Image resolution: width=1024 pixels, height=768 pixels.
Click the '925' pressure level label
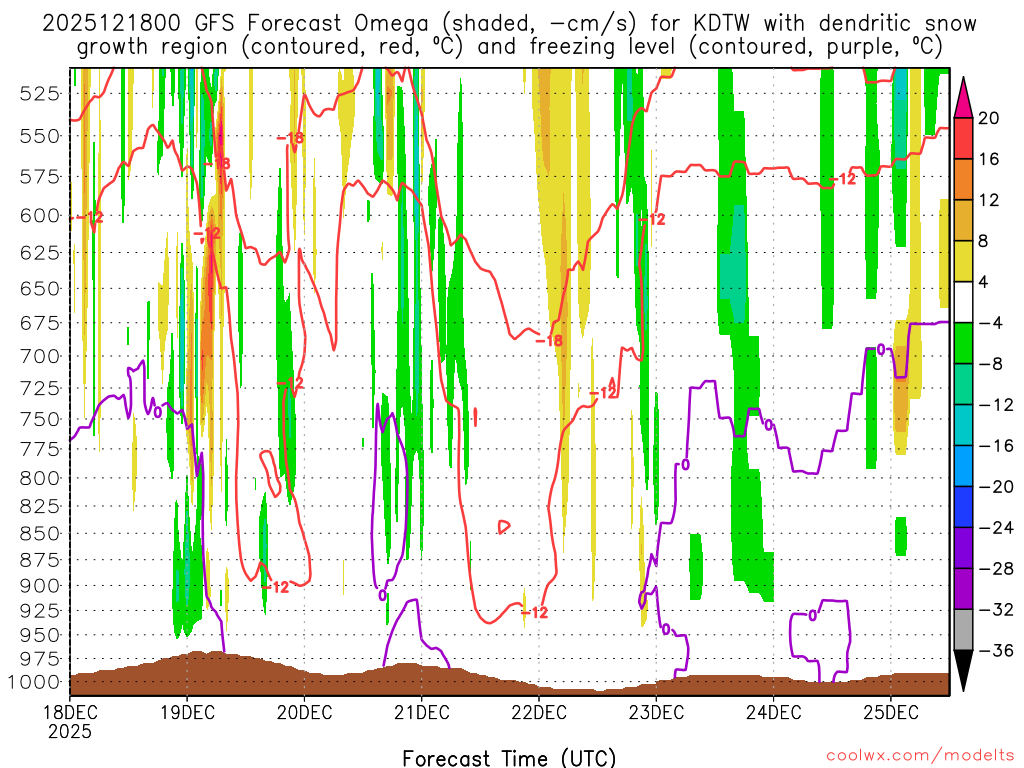[40, 611]
